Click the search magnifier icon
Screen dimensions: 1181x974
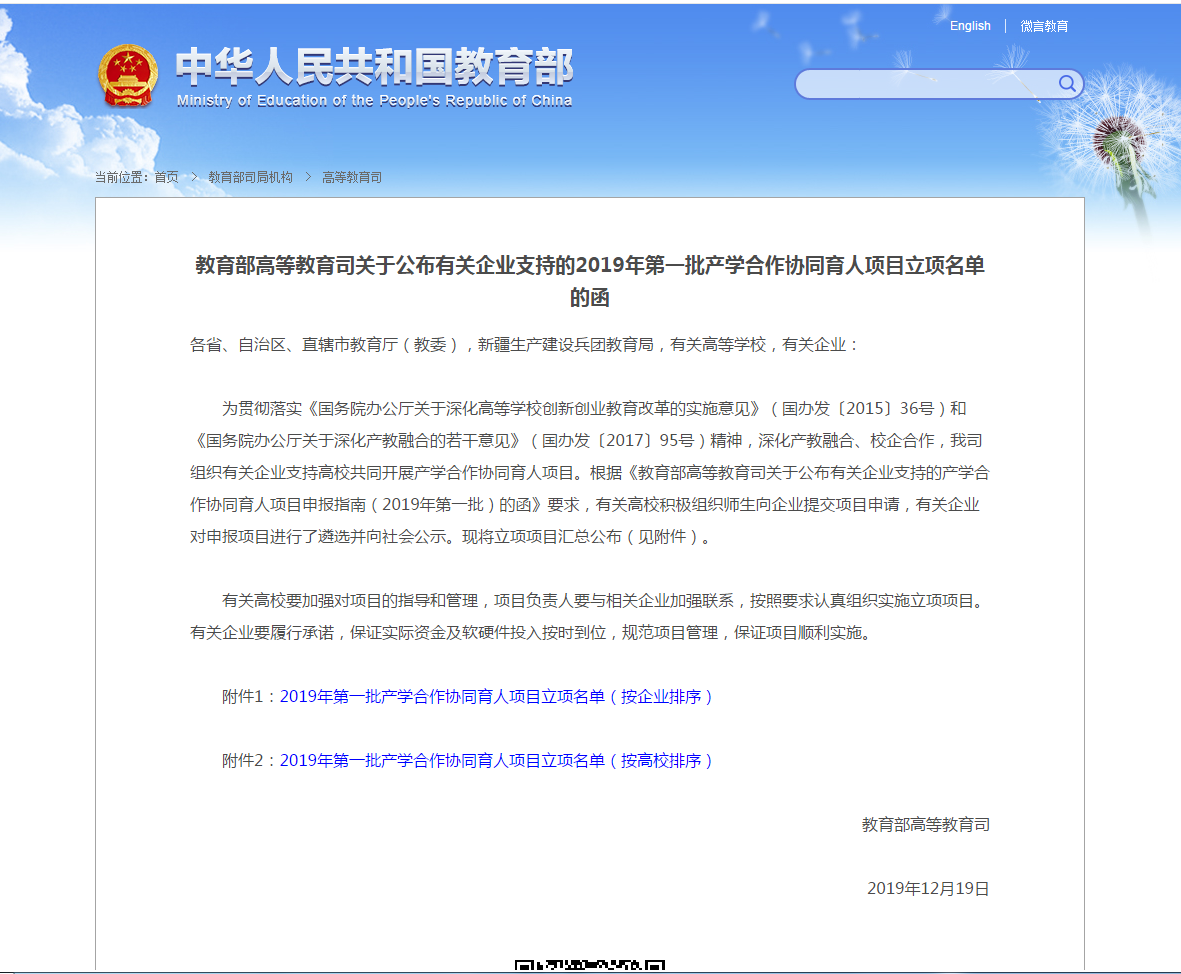tap(1067, 84)
